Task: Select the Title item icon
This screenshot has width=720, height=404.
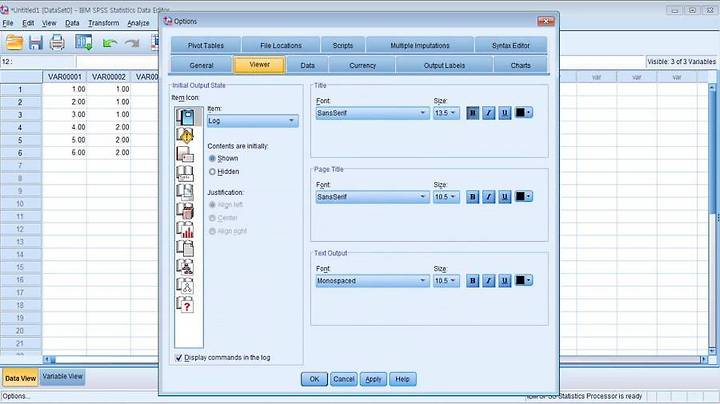Action: point(186,173)
